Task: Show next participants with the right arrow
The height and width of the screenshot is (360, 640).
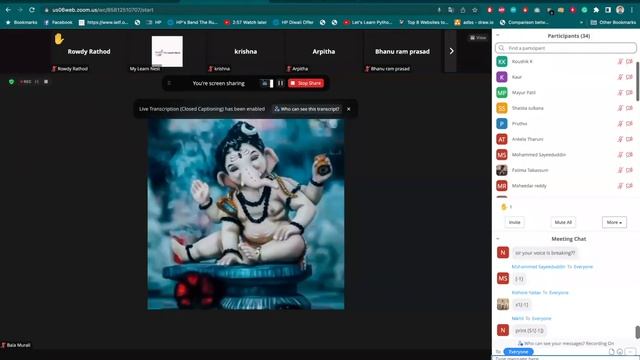Action: tap(451, 51)
